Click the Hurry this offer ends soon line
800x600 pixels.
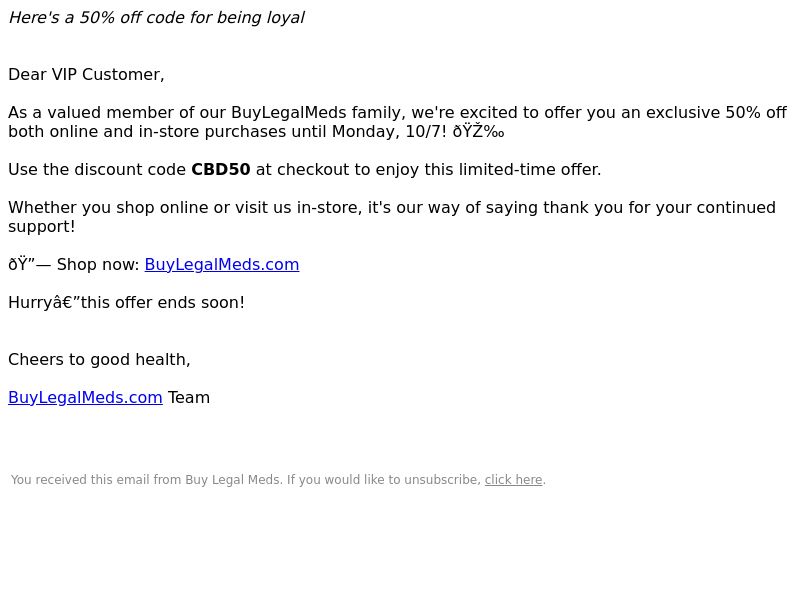(x=127, y=303)
